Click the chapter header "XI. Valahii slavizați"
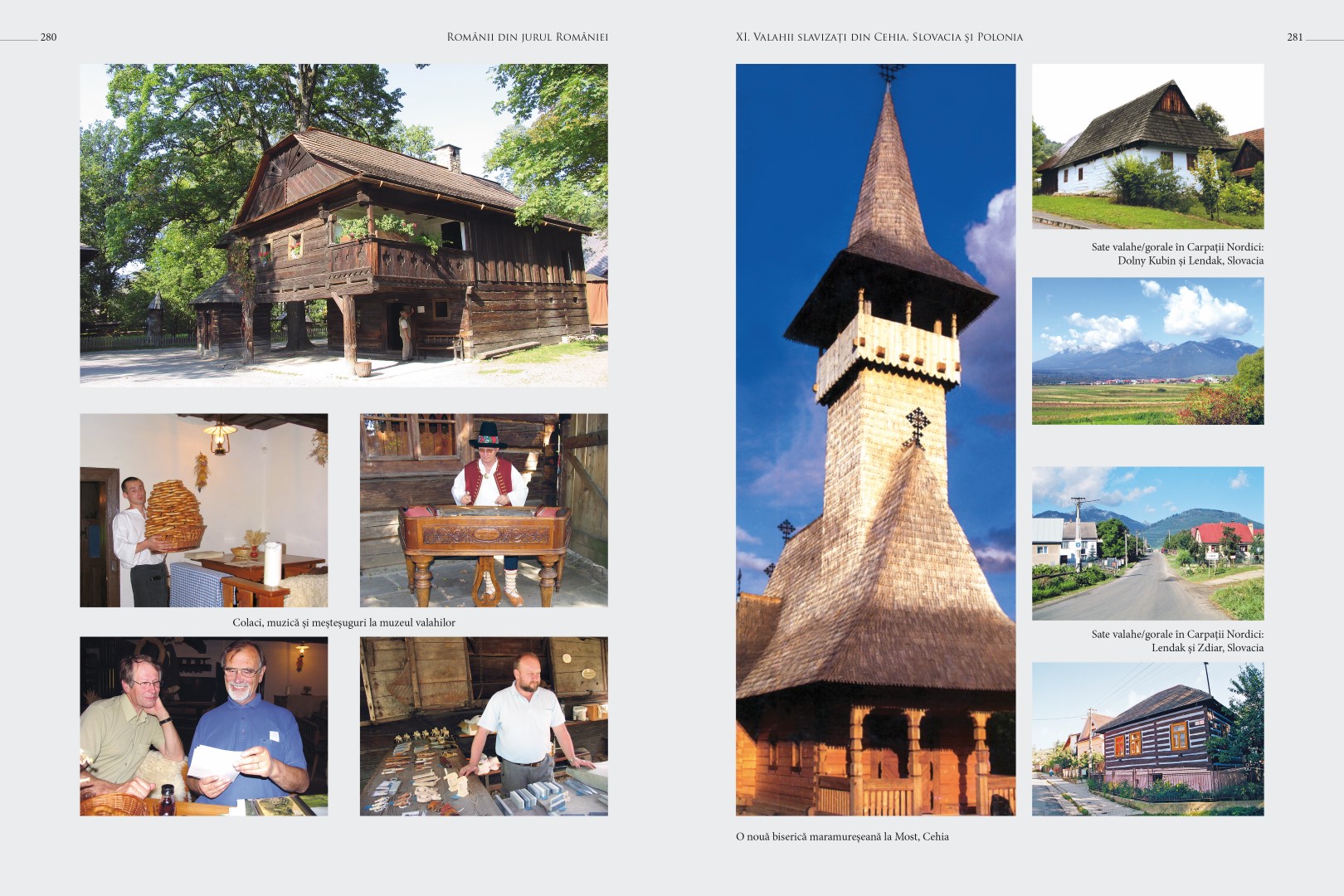Image resolution: width=1344 pixels, height=896 pixels. (x=879, y=37)
